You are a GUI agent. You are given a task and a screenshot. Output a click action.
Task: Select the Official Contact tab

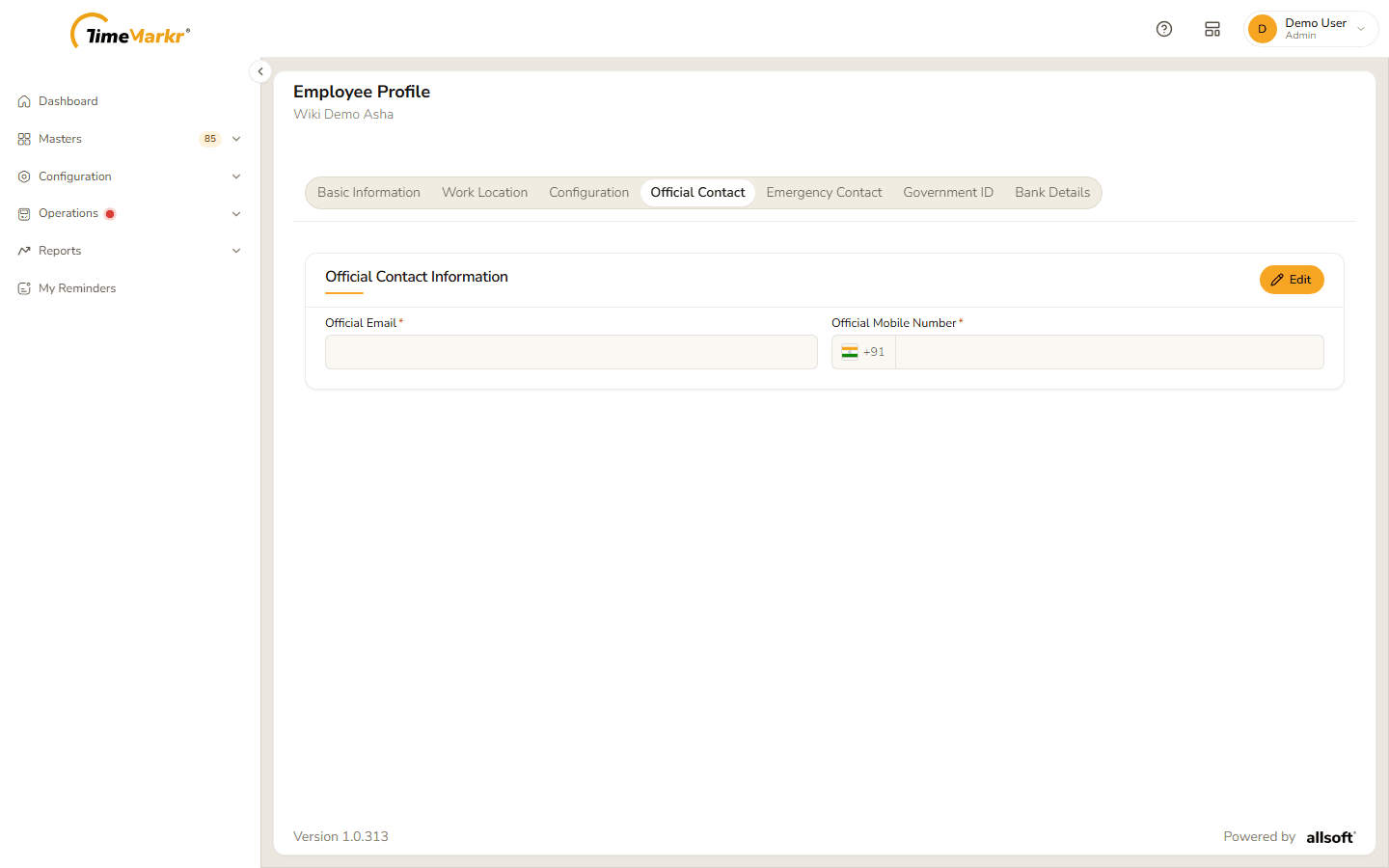697,193
